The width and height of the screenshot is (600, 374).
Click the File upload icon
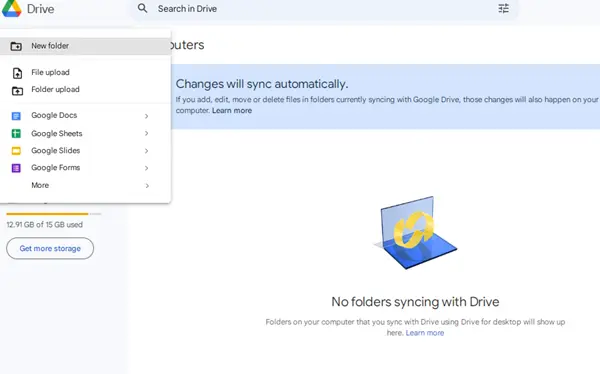click(17, 73)
